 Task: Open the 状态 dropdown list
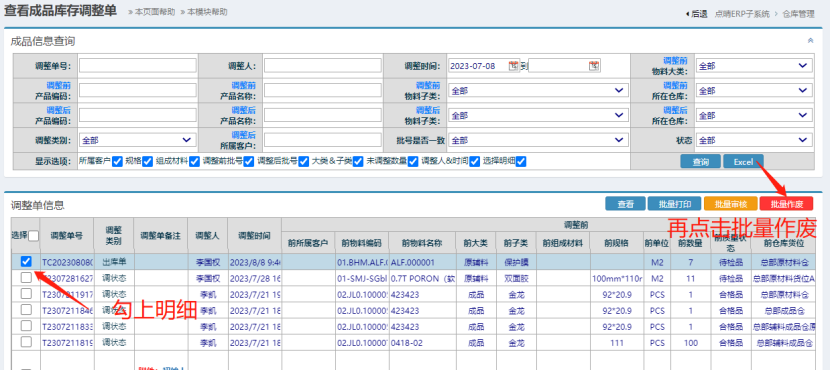[x=754, y=140]
